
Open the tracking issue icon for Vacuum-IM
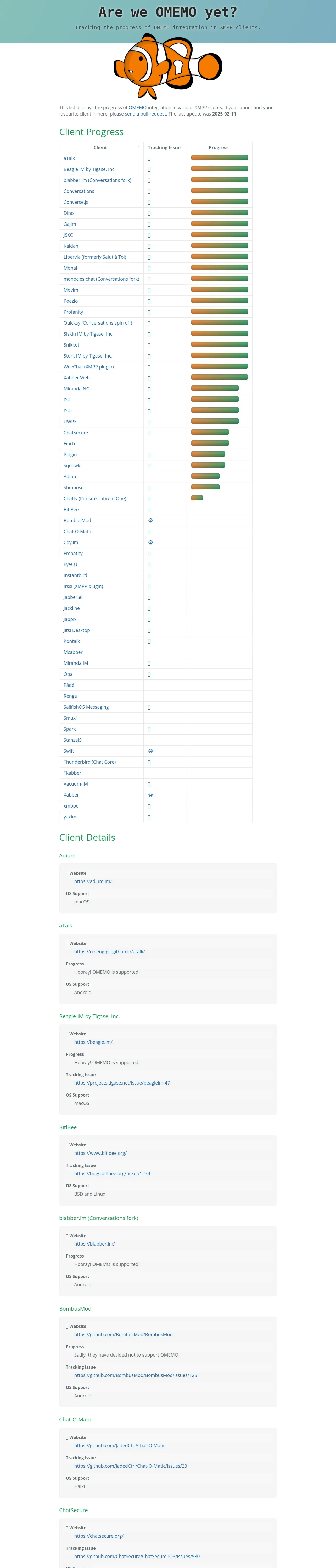tap(149, 784)
